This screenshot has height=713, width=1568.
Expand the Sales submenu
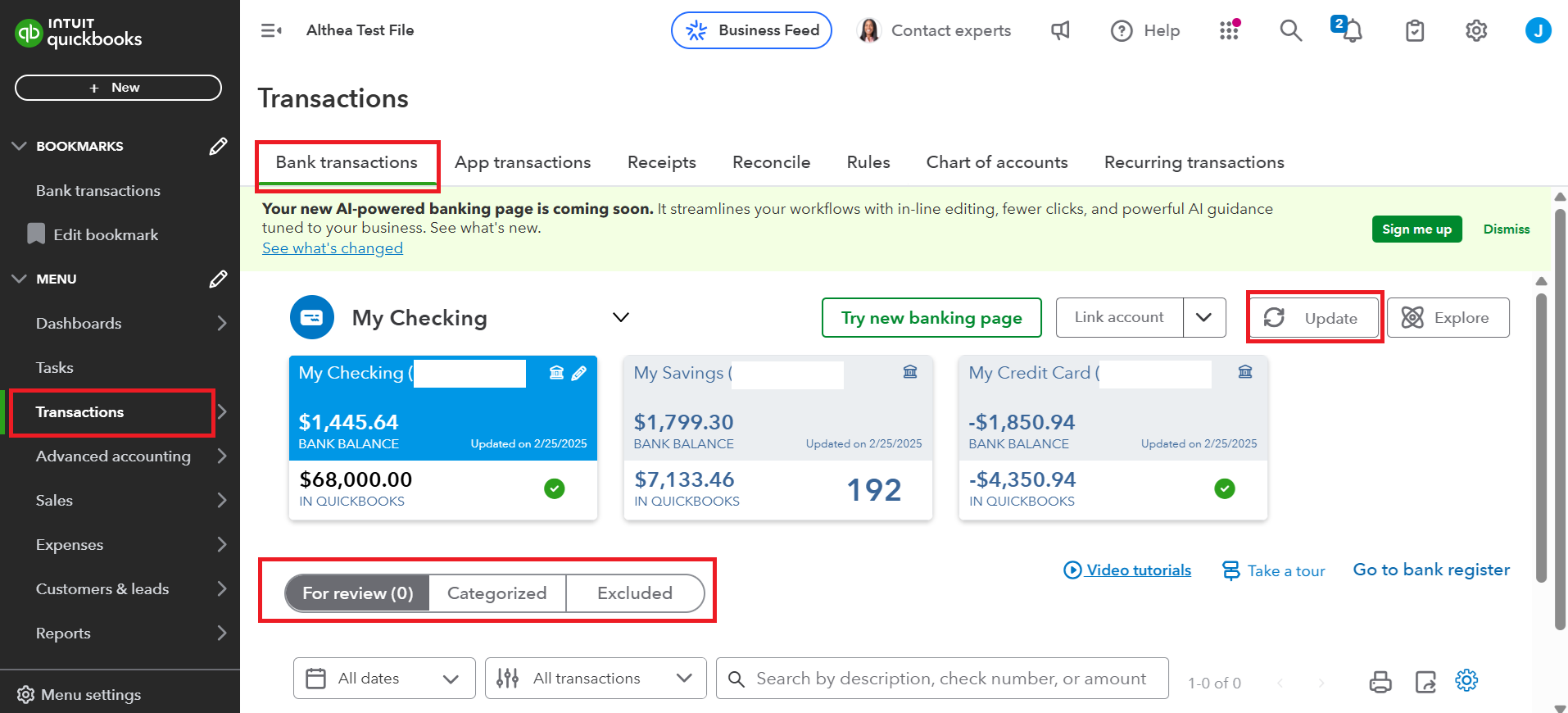click(x=222, y=500)
